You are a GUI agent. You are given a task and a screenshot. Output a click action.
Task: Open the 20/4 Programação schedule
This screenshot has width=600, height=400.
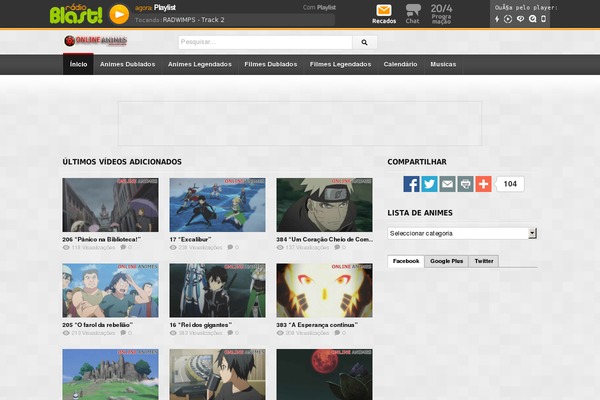pos(441,14)
